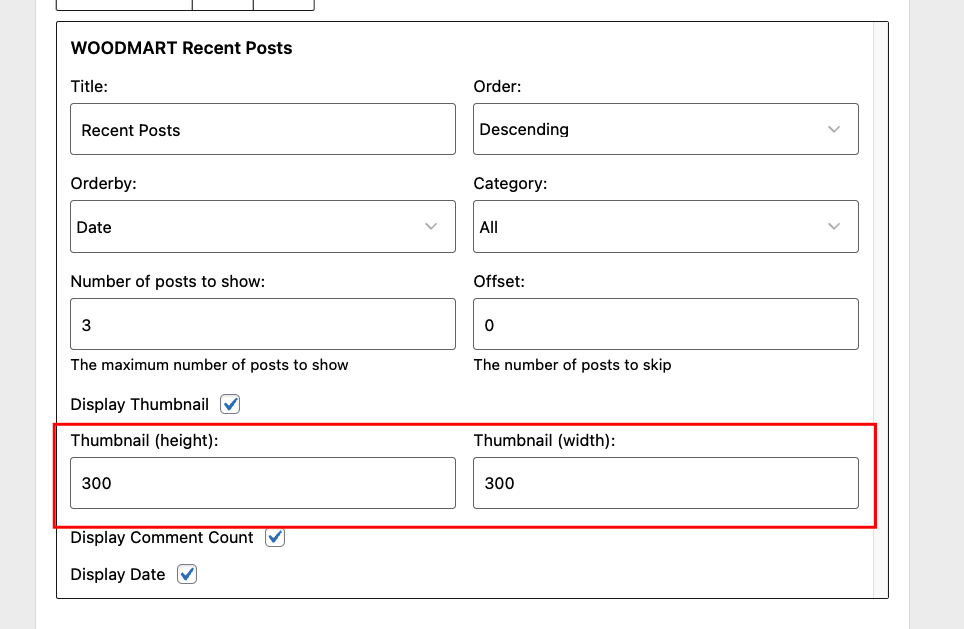Click the Orderby: label
The height and width of the screenshot is (629, 964).
pos(103,184)
